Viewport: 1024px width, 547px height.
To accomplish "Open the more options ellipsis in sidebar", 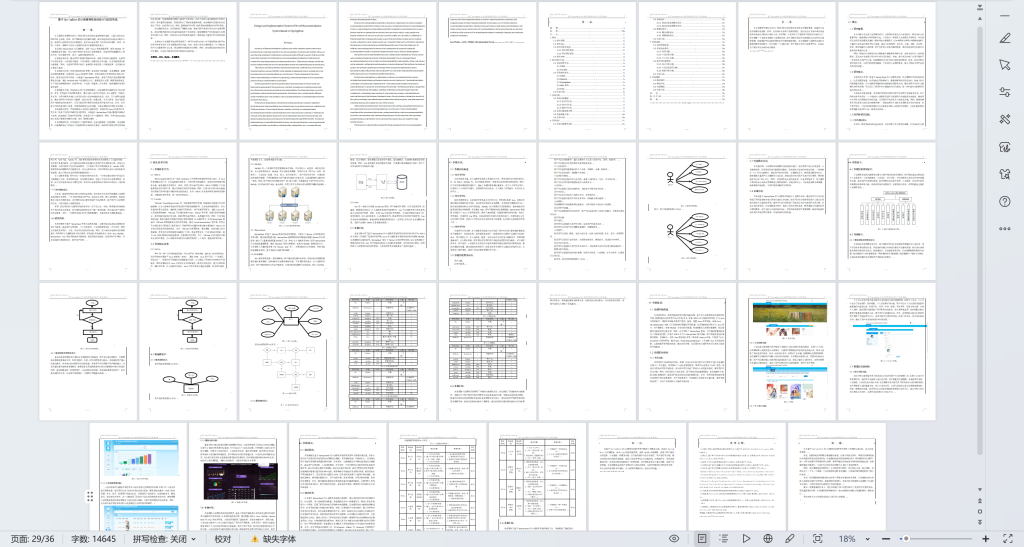I will (1004, 228).
